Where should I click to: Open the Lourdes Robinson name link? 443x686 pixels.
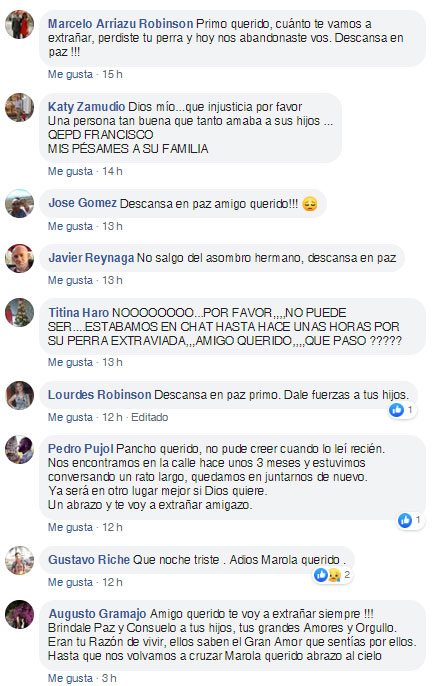[99, 395]
